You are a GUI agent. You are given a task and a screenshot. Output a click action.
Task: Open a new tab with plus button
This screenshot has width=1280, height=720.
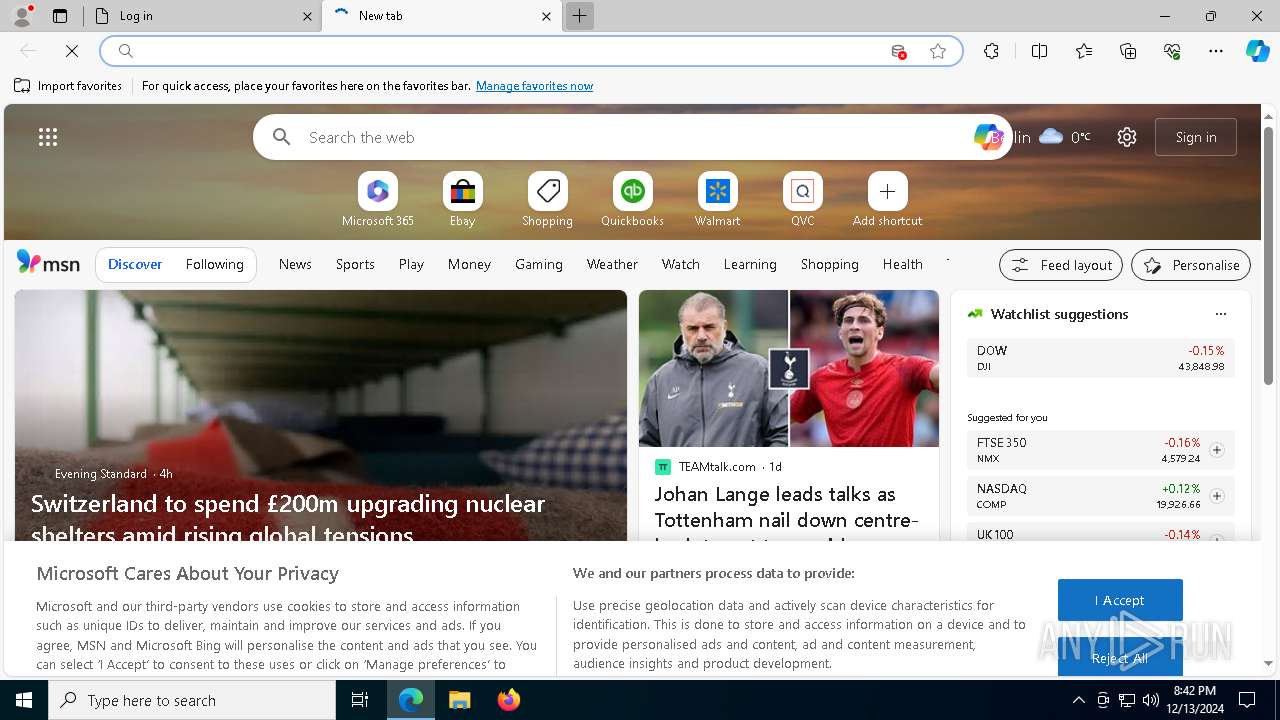[x=579, y=16]
